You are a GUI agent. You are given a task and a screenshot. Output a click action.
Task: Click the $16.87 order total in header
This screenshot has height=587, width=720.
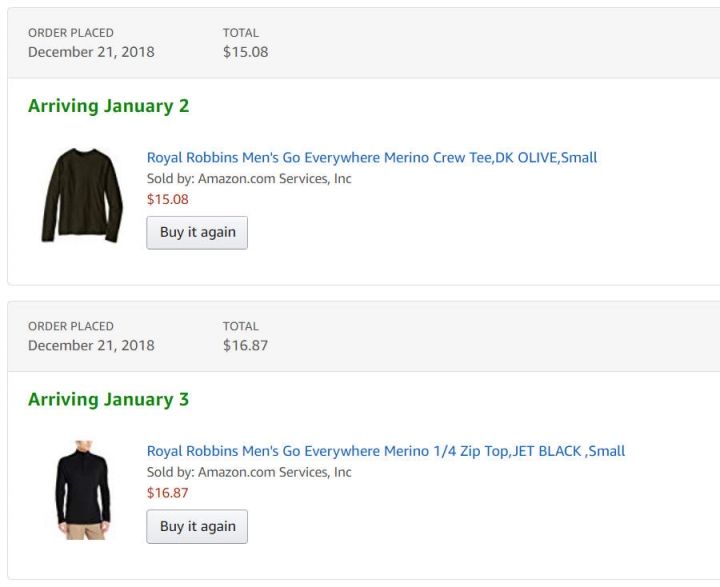(245, 345)
